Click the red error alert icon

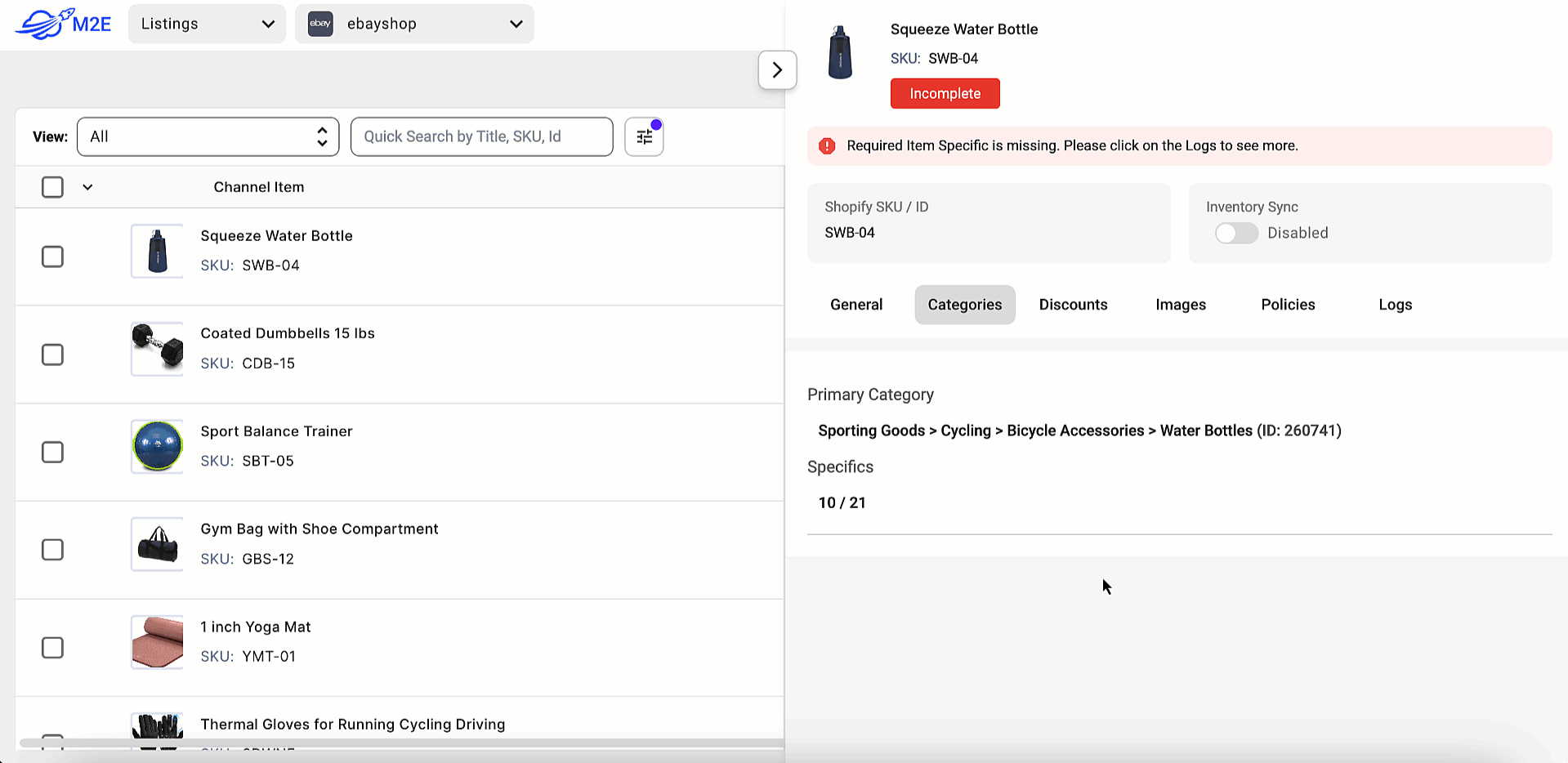826,145
